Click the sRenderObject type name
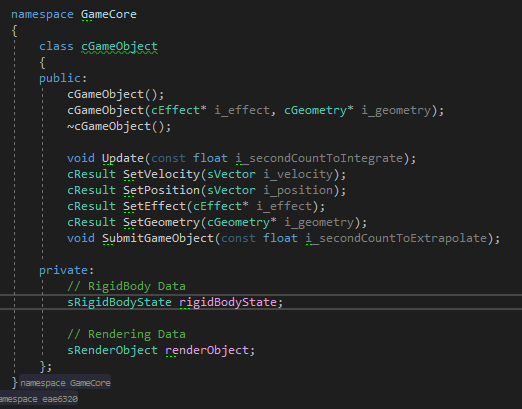The height and width of the screenshot is (409, 522). pos(112,350)
